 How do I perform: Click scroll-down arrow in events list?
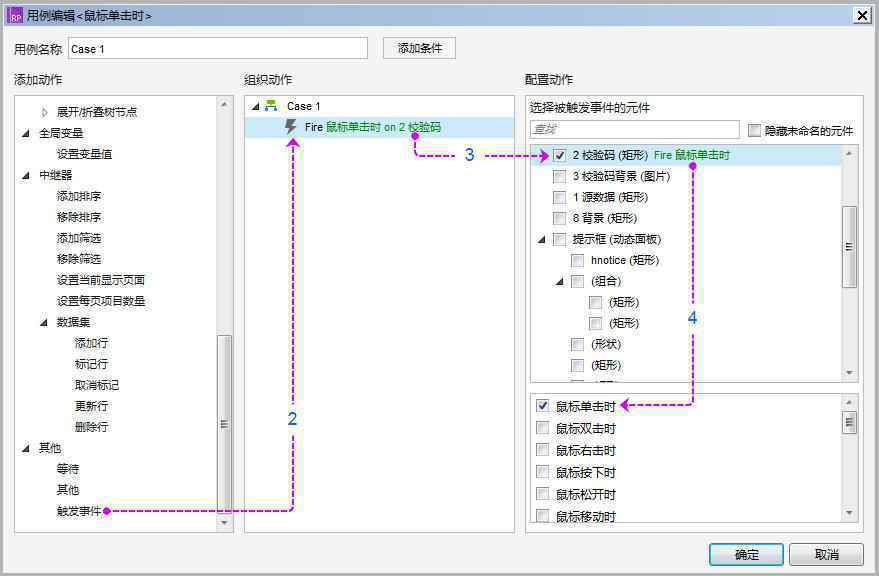click(849, 513)
